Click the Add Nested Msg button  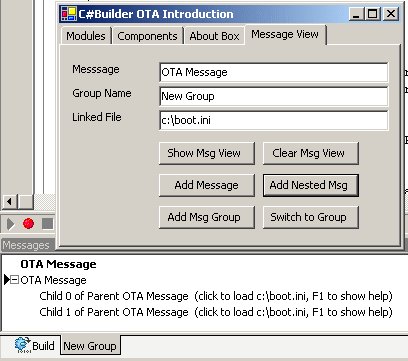click(x=311, y=185)
